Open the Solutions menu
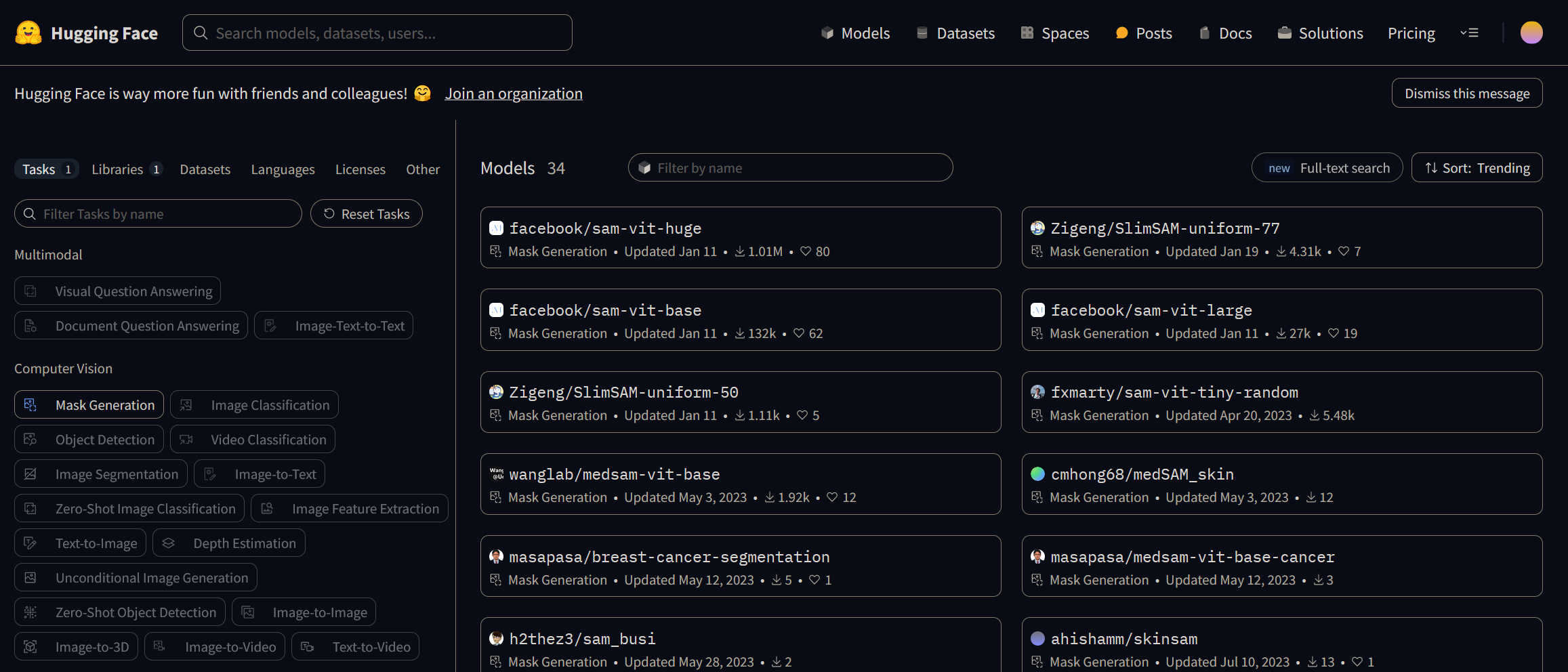 coord(1320,33)
